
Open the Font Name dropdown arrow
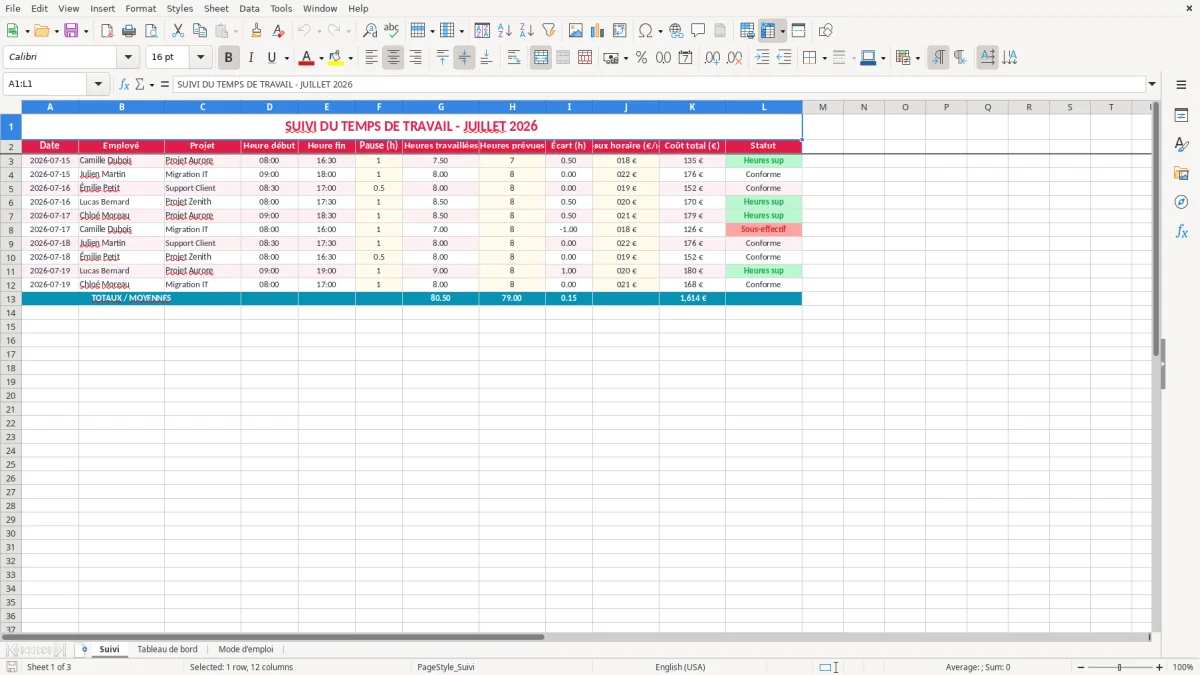coord(128,58)
